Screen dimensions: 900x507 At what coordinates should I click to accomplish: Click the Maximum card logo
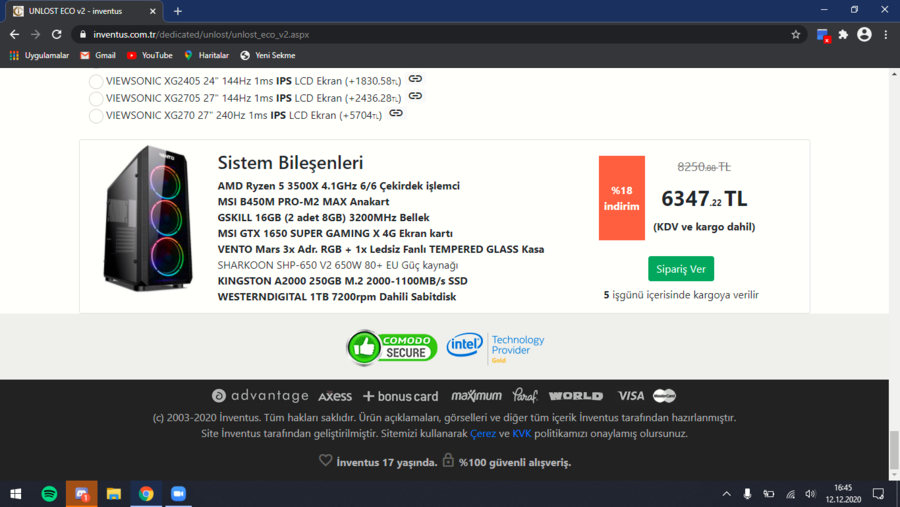[476, 396]
